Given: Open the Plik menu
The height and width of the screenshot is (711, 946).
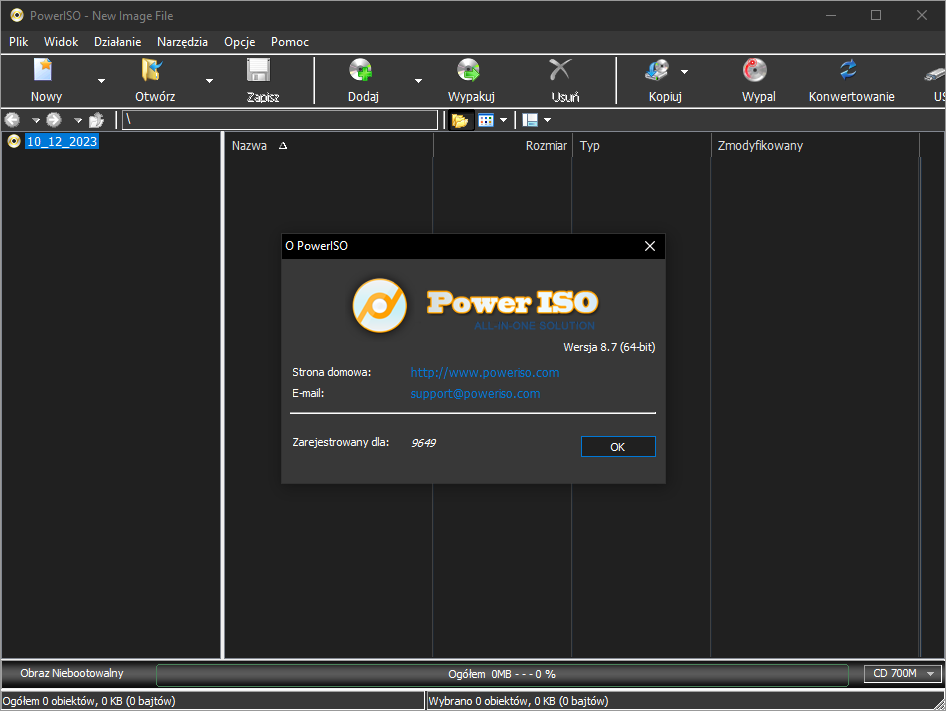Looking at the screenshot, I should [x=18, y=42].
